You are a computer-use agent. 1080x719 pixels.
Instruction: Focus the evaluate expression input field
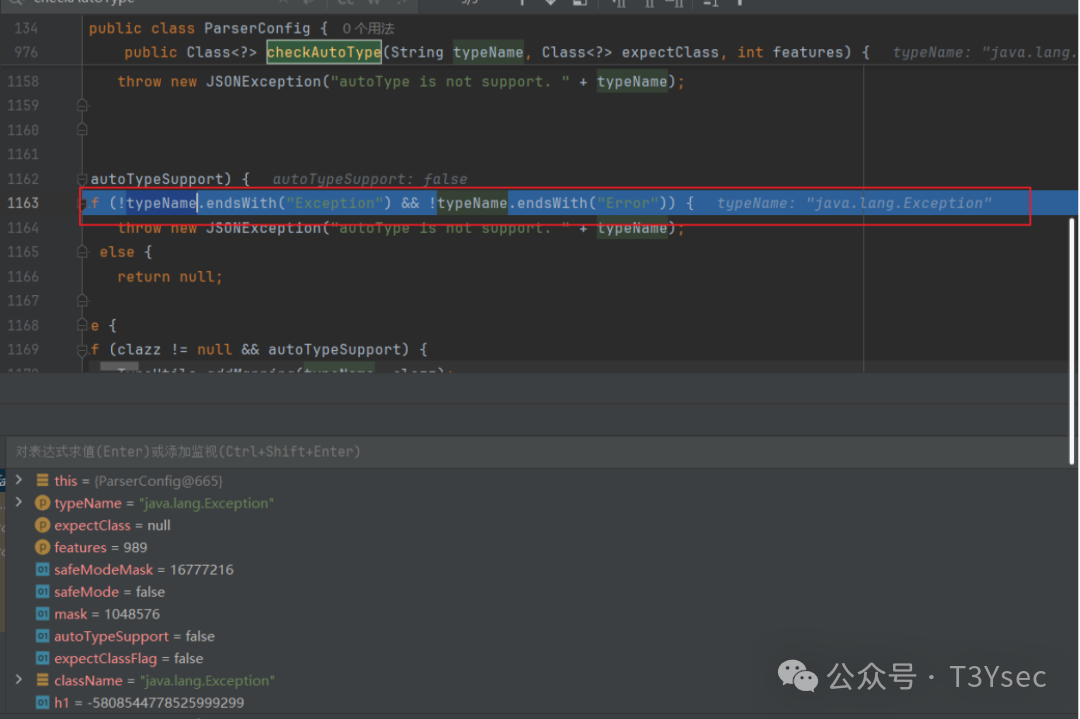click(500, 452)
